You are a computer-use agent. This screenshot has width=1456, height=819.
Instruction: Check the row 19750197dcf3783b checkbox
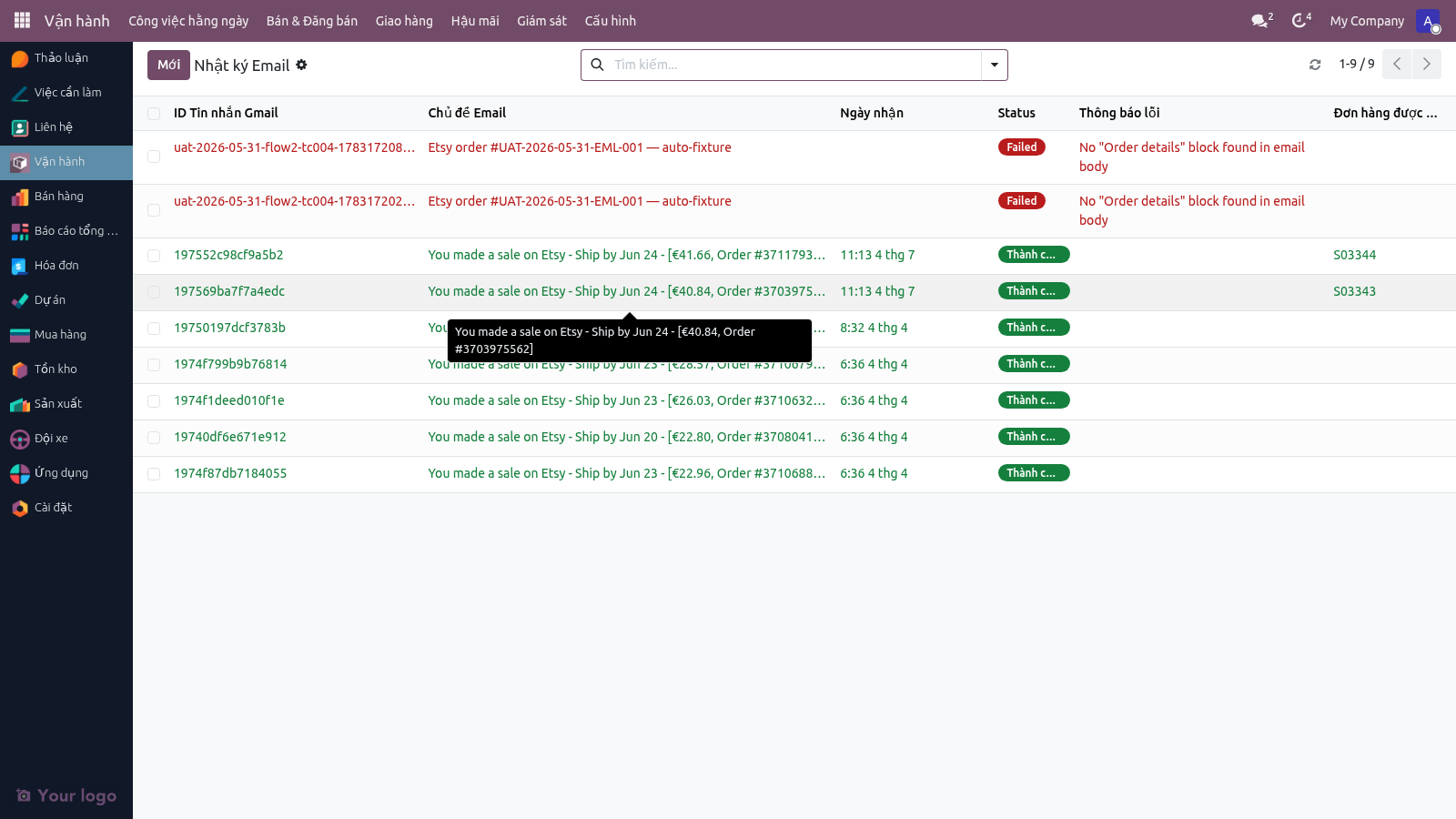click(154, 329)
